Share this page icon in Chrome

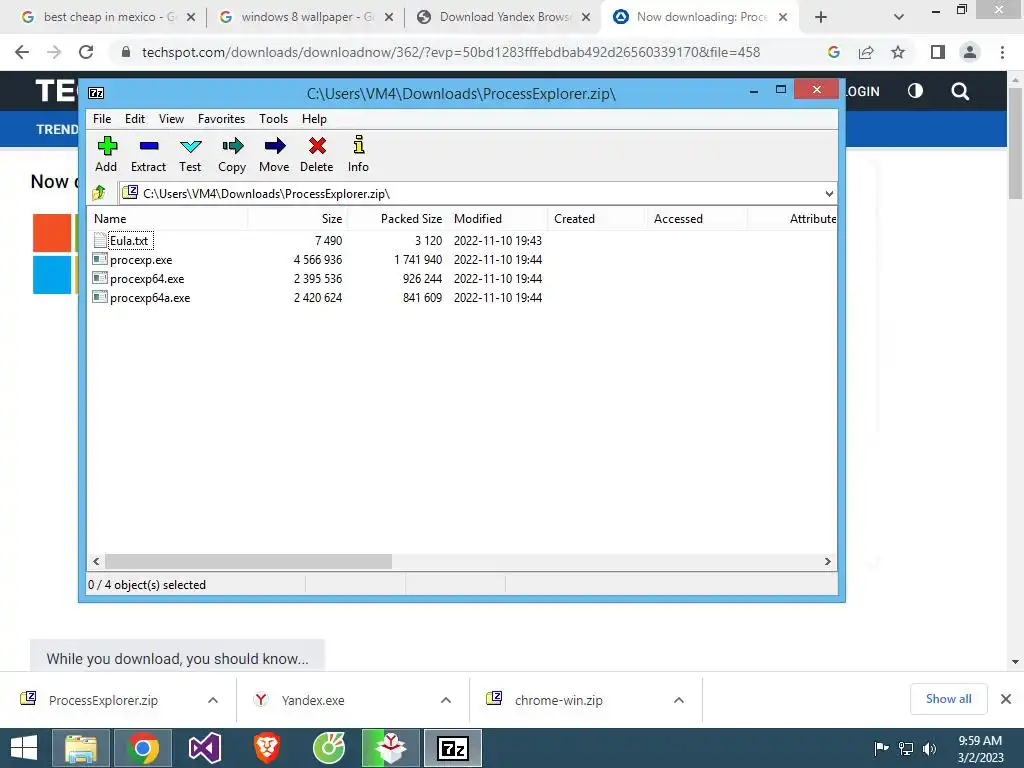866,52
